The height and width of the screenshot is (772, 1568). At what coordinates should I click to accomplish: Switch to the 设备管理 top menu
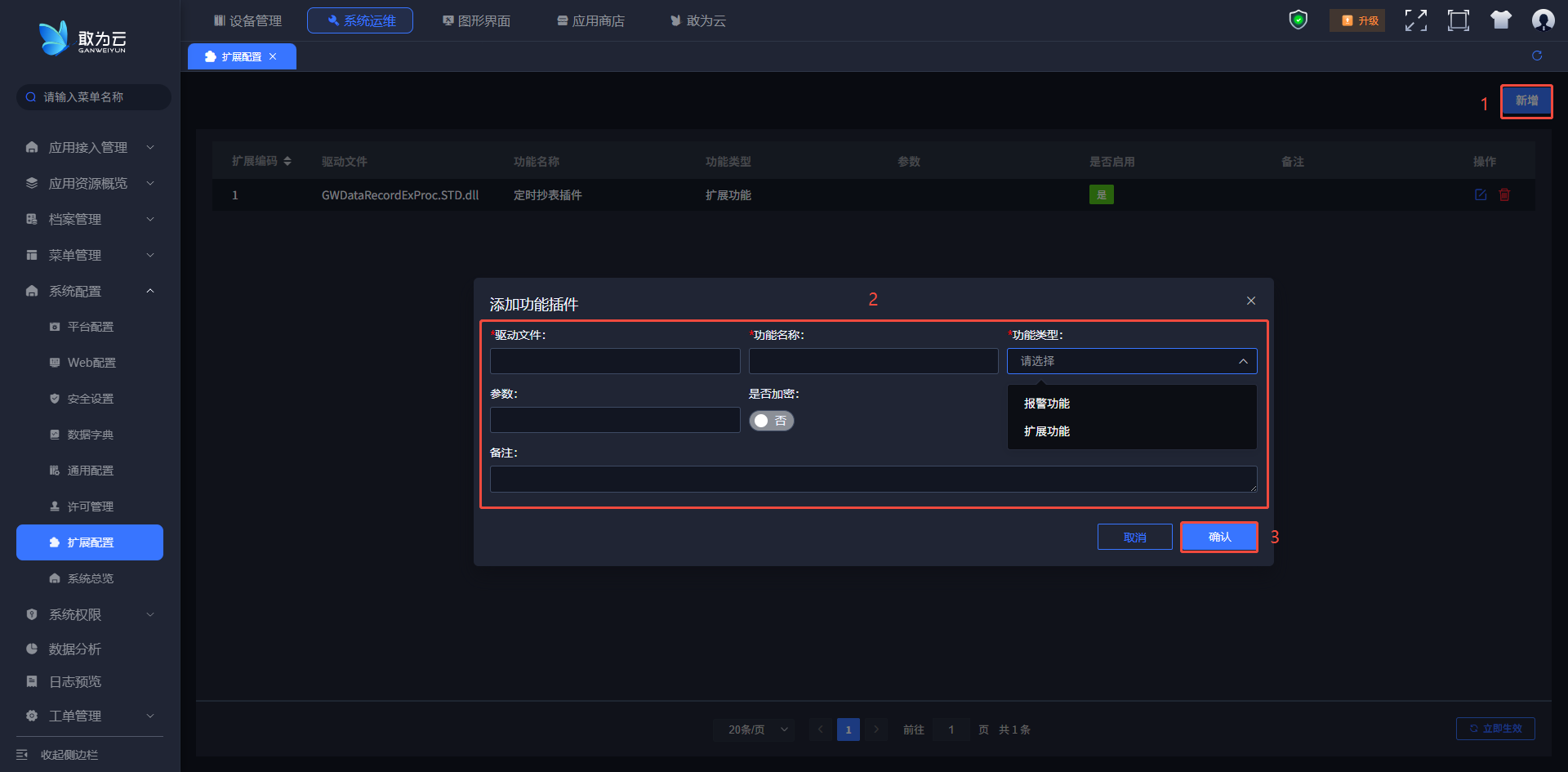pyautogui.click(x=247, y=20)
